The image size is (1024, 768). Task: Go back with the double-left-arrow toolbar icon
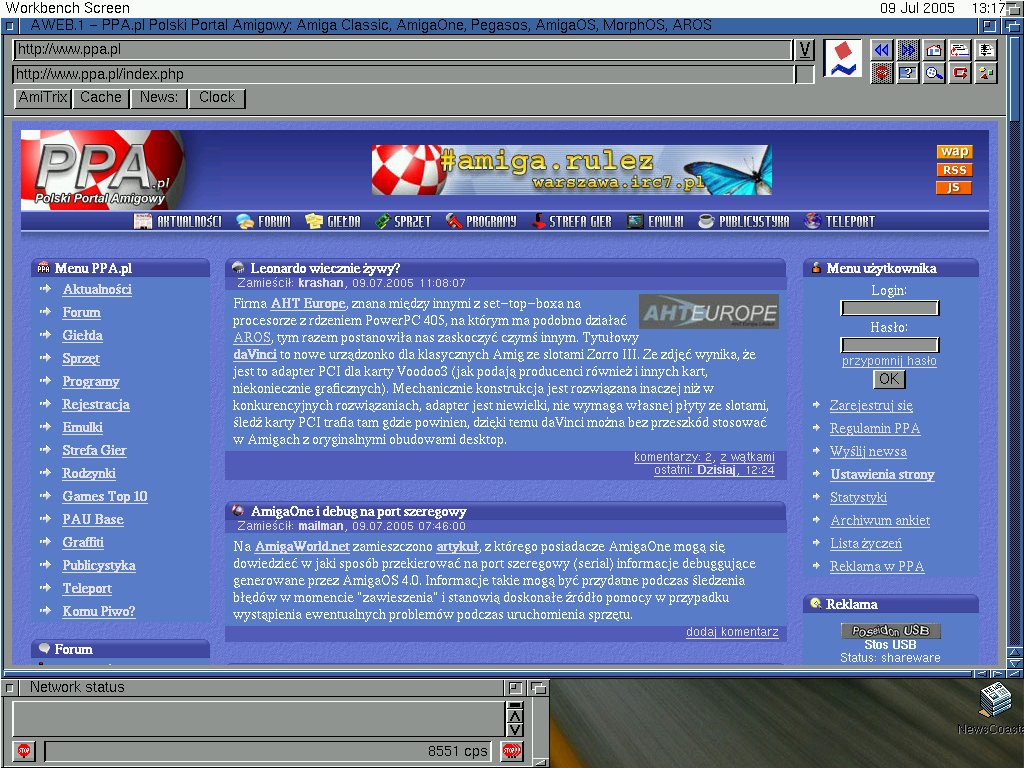point(882,50)
